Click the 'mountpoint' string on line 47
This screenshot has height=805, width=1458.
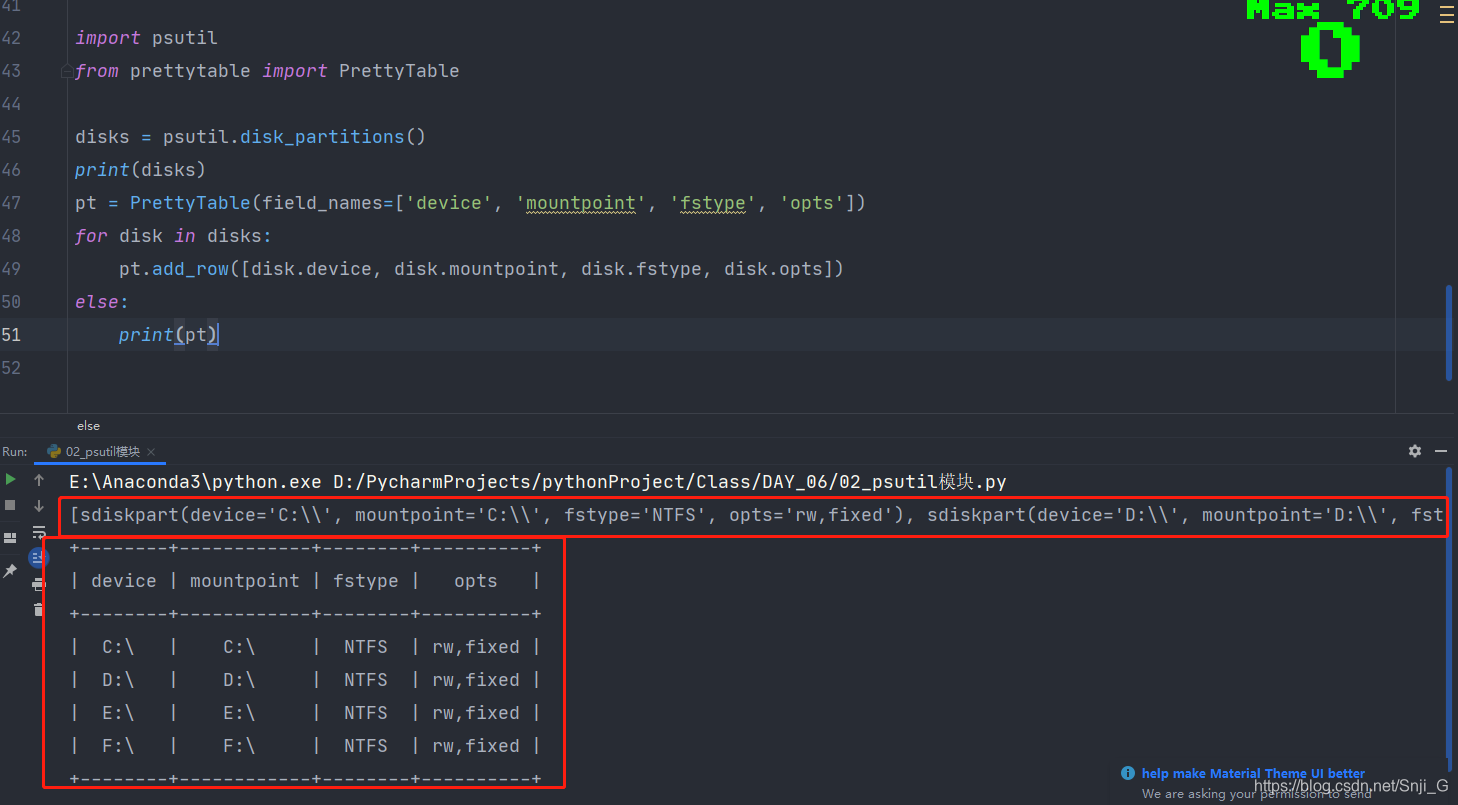pos(581,203)
